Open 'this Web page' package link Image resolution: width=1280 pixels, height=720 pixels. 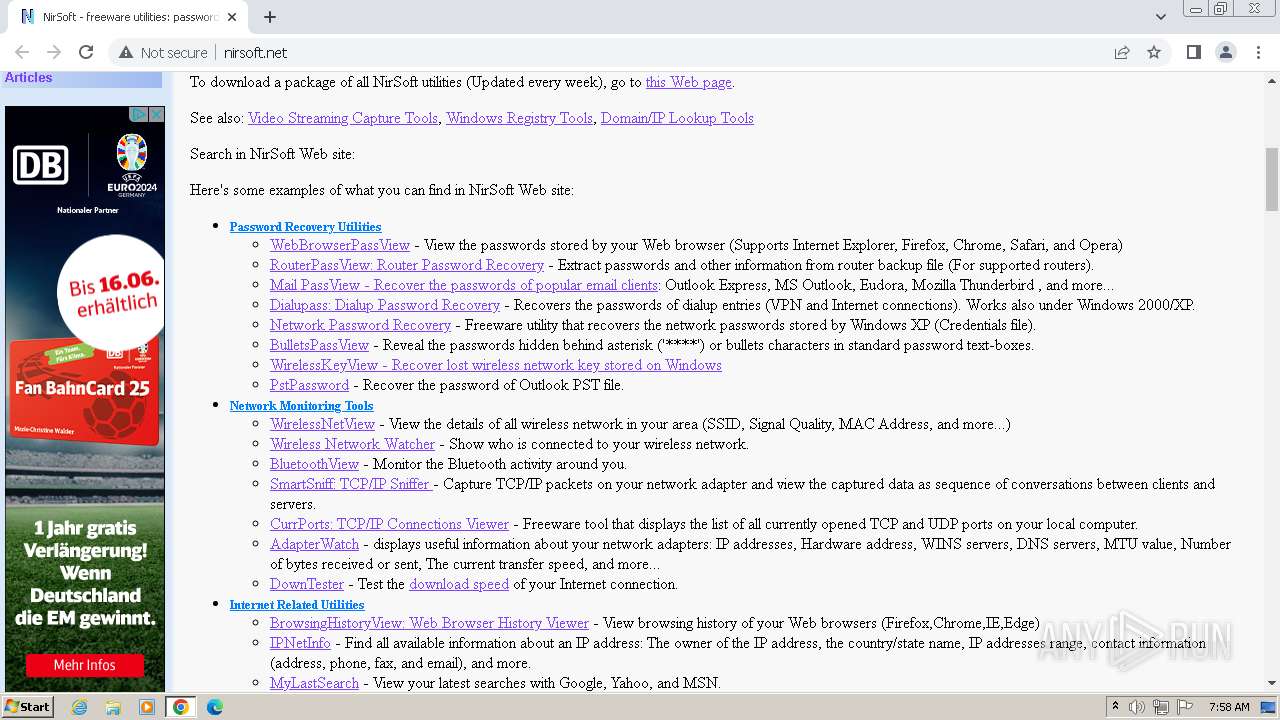click(688, 82)
